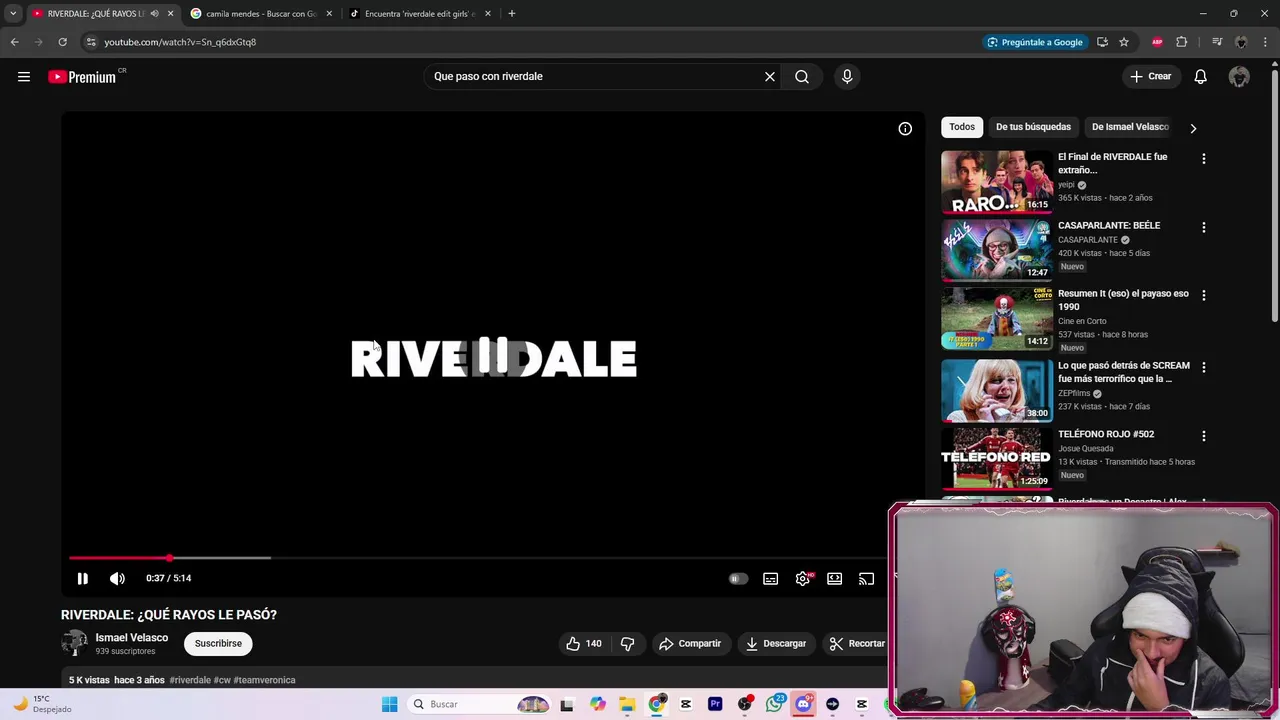Image resolution: width=1280 pixels, height=720 pixels.
Task: Click the Crear button
Action: 1151,77
